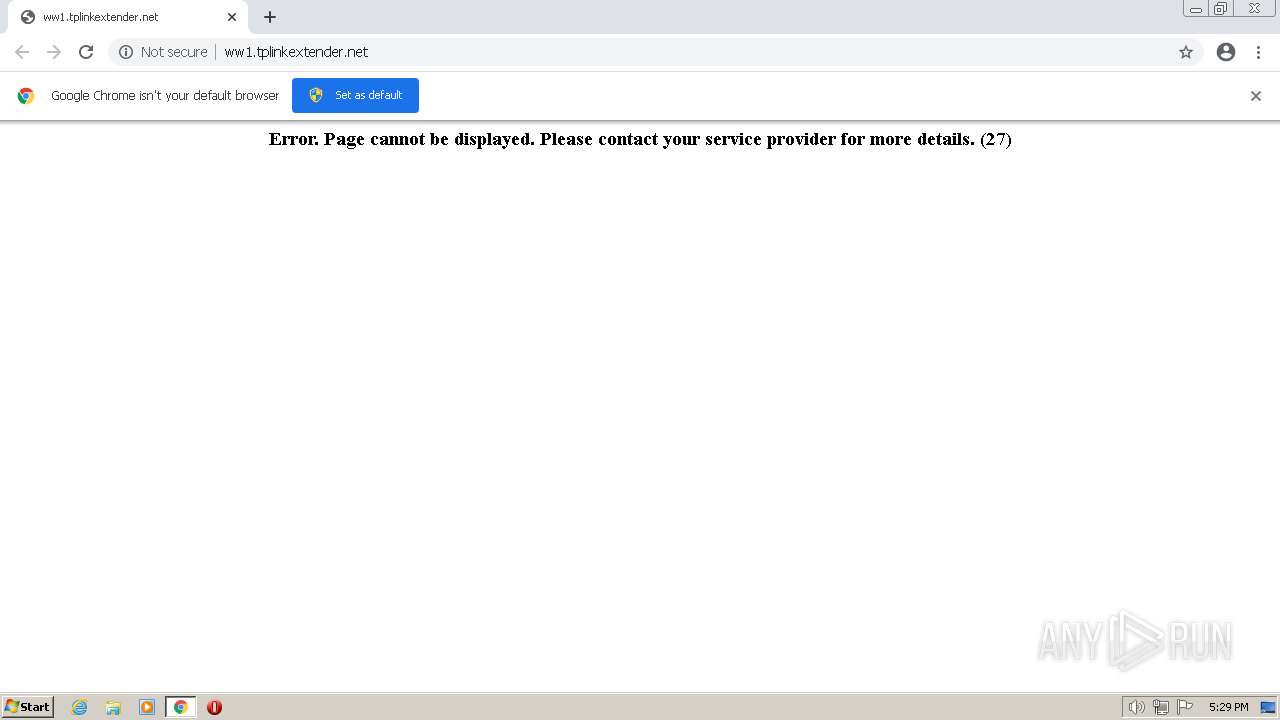Click the browser forward arrow
The image size is (1280, 720).
54,52
